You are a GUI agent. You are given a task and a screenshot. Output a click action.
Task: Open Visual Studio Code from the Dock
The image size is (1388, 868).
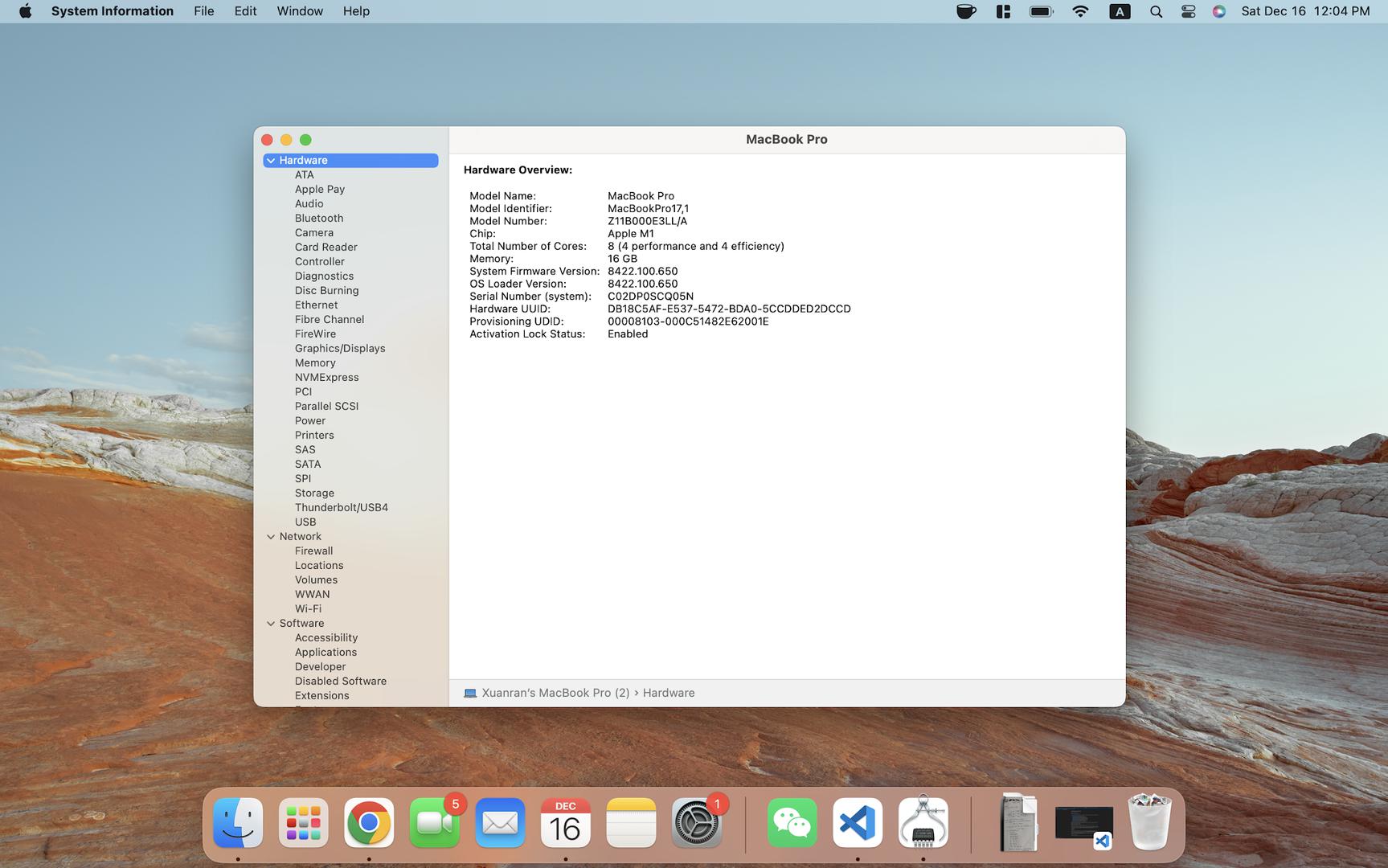tap(858, 823)
